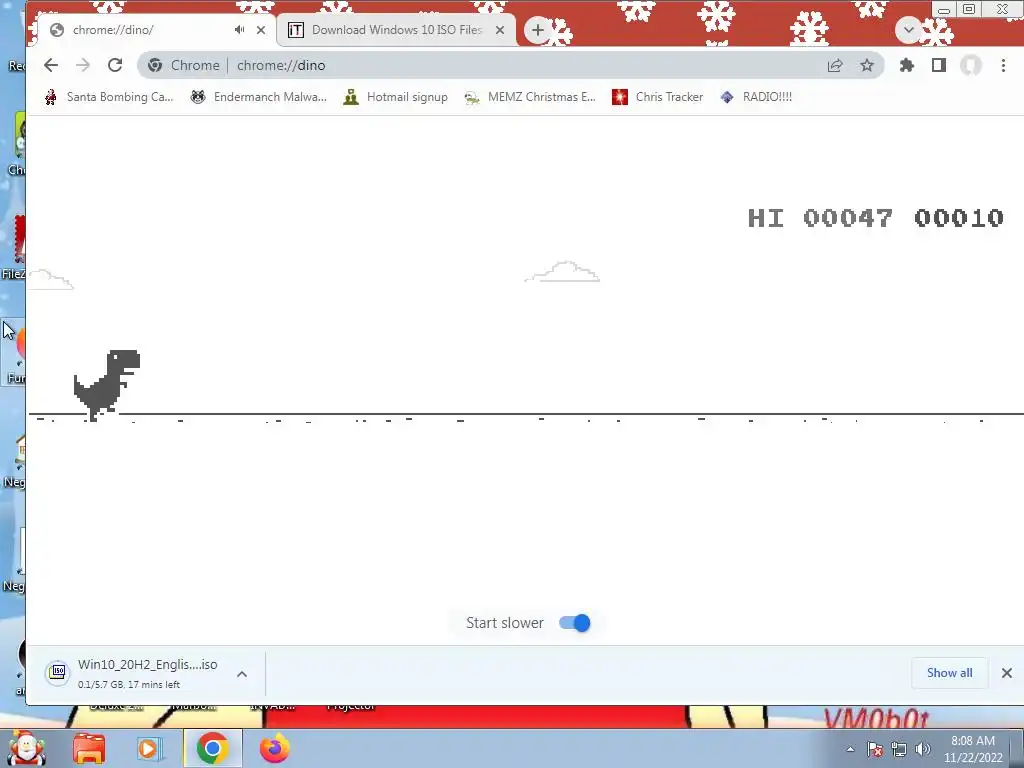Show hidden system tray icons arrow
Image resolution: width=1024 pixels, height=768 pixels.
(850, 749)
